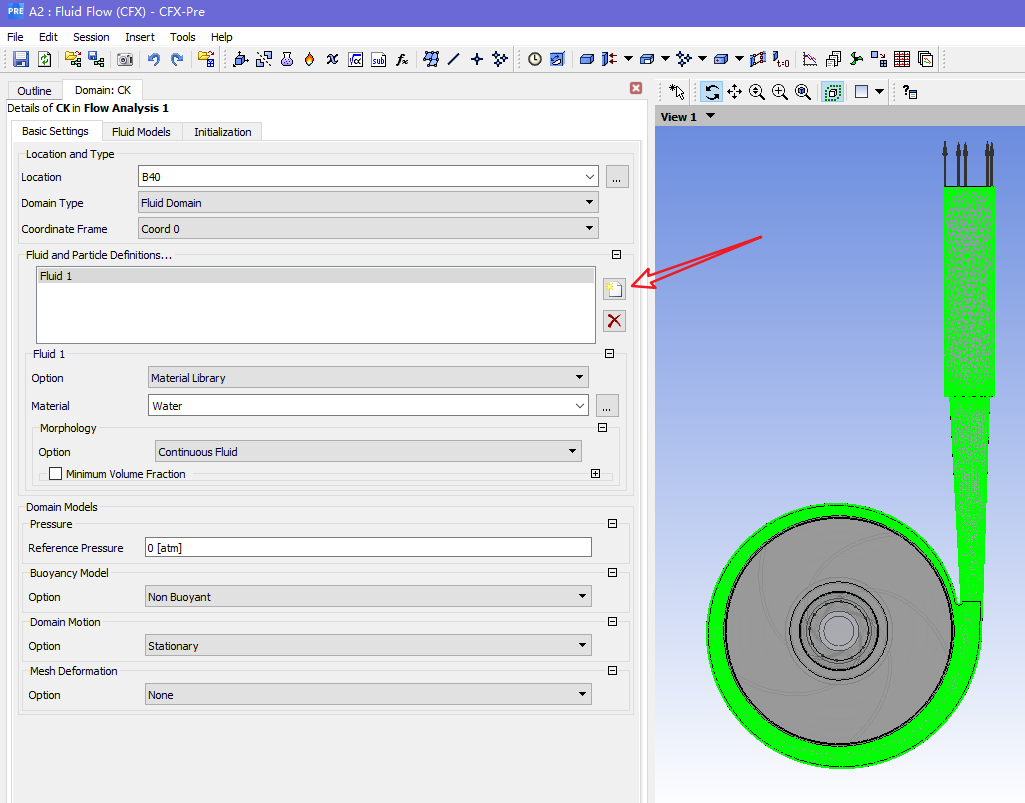Open the Material flask icon
The width and height of the screenshot is (1025, 803).
click(x=287, y=60)
